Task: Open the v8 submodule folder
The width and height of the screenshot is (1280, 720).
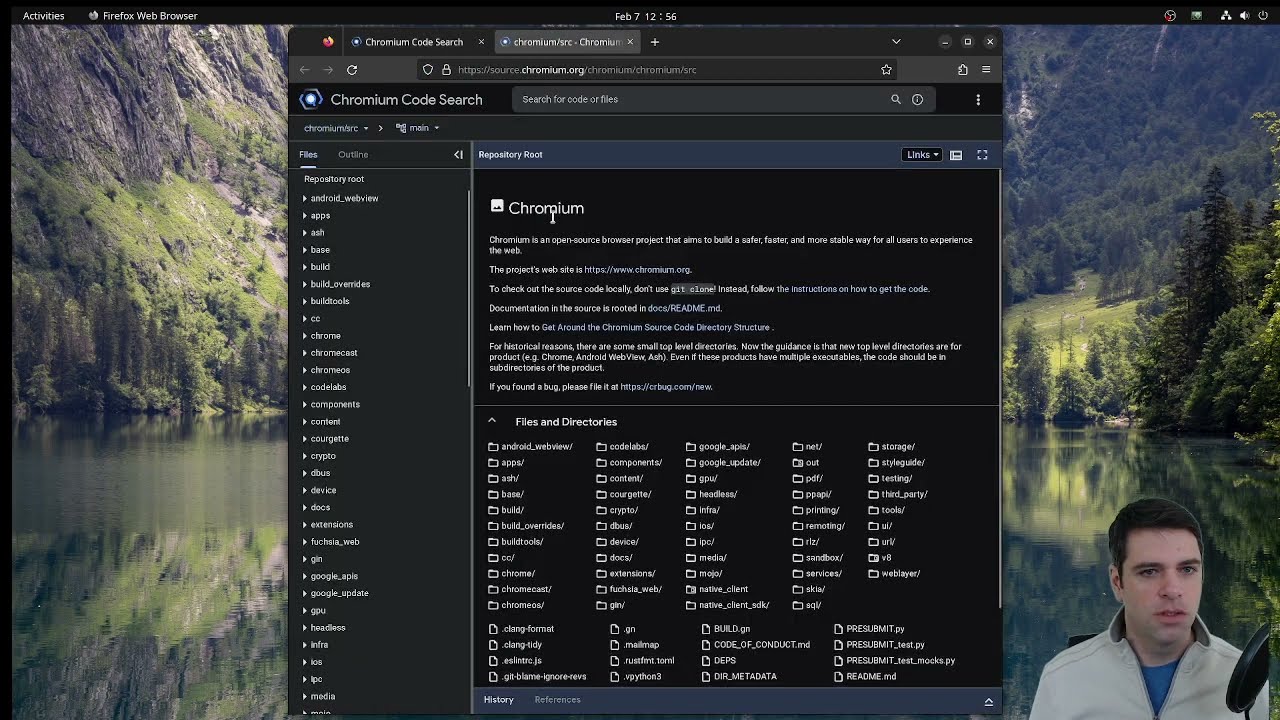Action: [879, 558]
